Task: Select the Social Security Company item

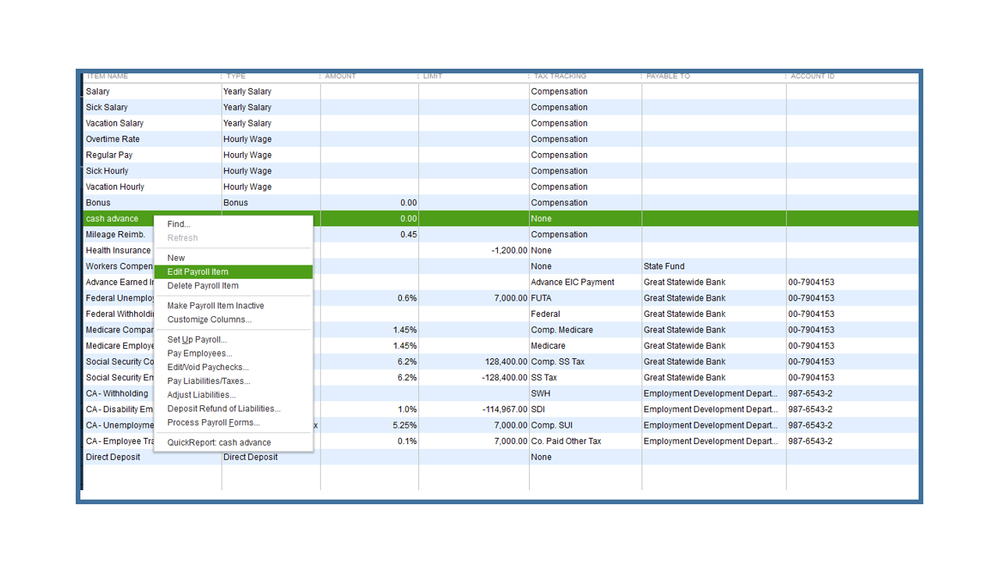Action: 120,363
